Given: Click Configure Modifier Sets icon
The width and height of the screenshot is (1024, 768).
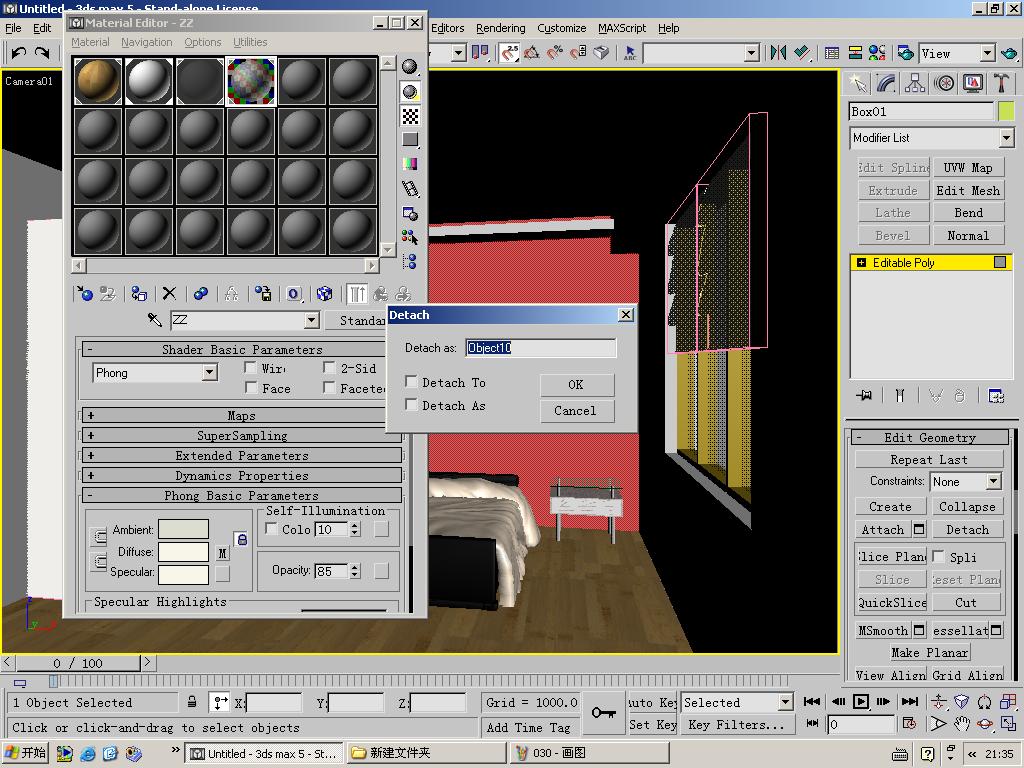Looking at the screenshot, I should (996, 395).
